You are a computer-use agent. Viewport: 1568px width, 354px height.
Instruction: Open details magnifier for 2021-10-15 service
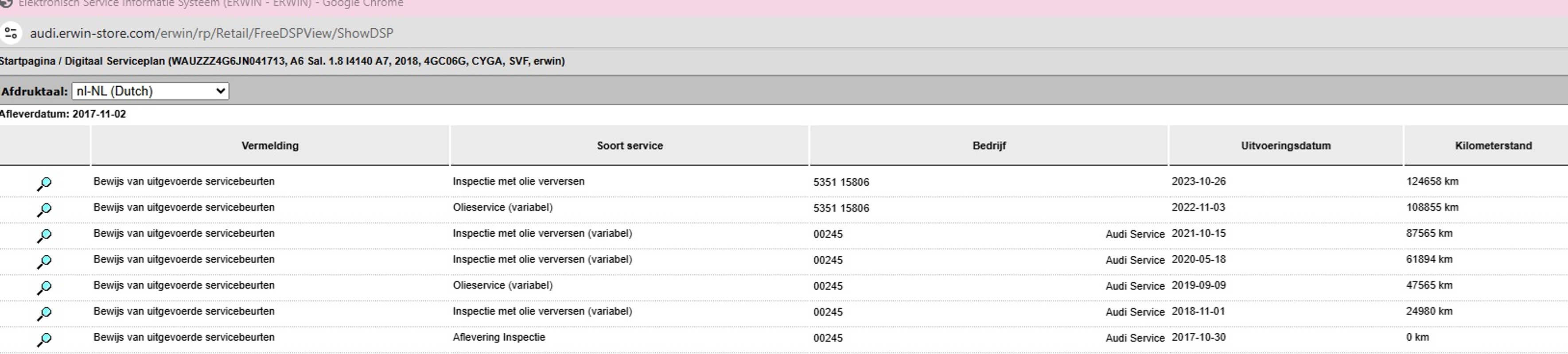[x=44, y=235]
